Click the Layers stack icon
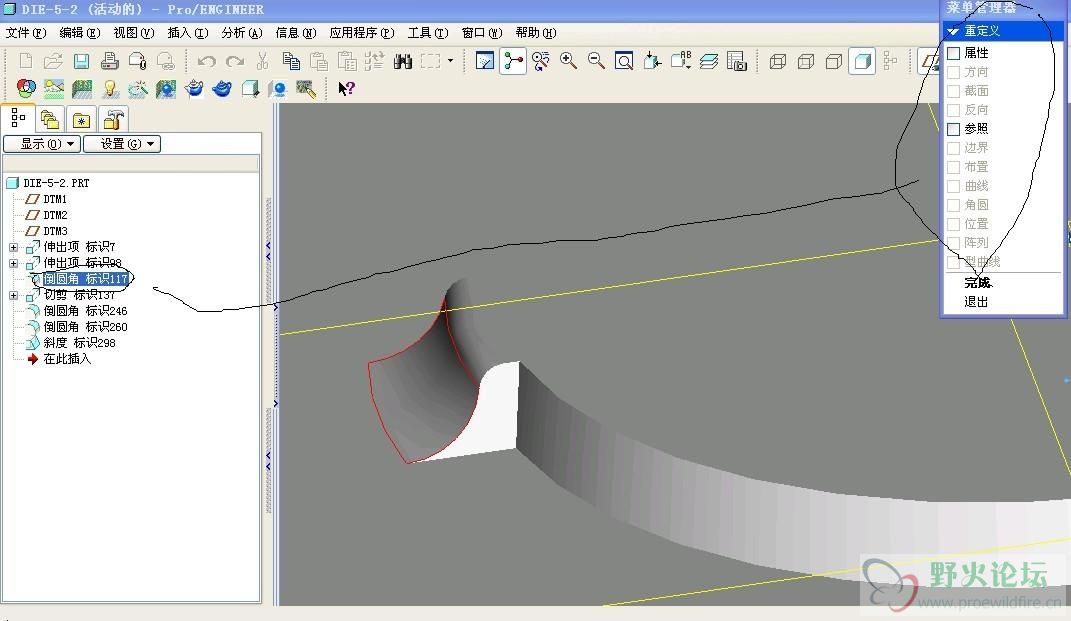Screen dimensions: 1071x621 pyautogui.click(x=709, y=61)
